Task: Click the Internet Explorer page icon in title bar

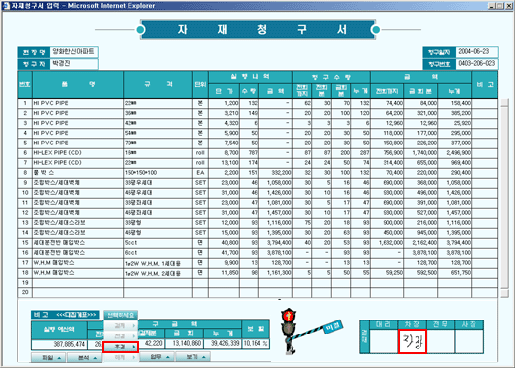Action: 6,6
